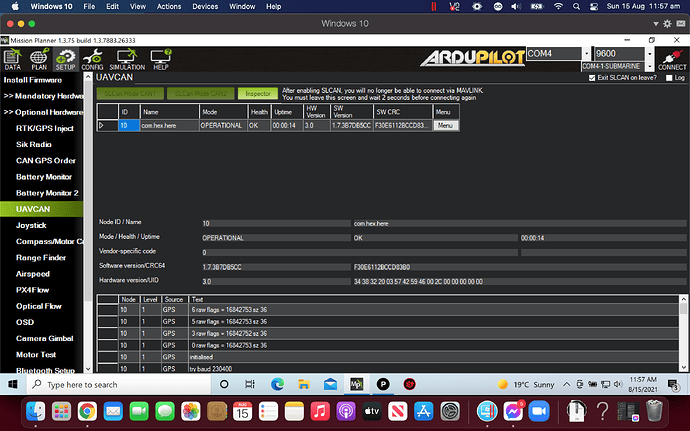Image resolution: width=690 pixels, height=431 pixels.
Task: Open the DATA flight data screen
Action: point(12,59)
